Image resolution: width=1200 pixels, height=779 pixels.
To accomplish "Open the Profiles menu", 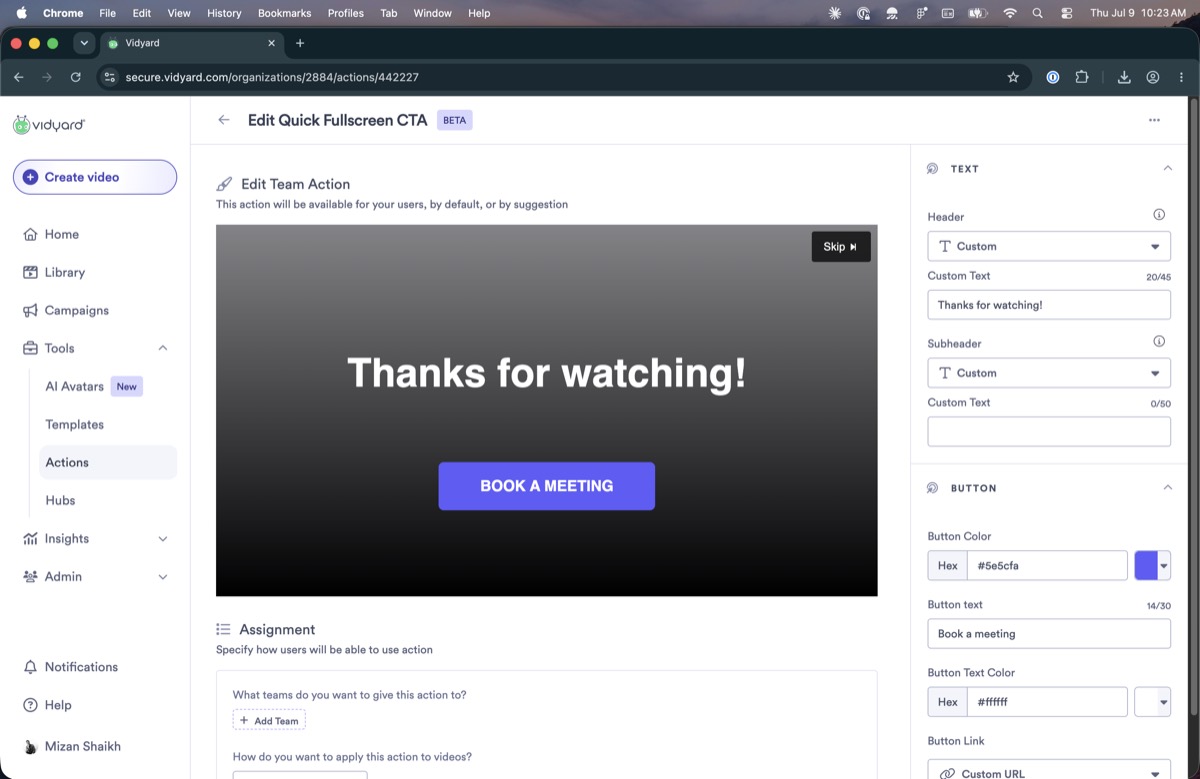I will pos(346,13).
